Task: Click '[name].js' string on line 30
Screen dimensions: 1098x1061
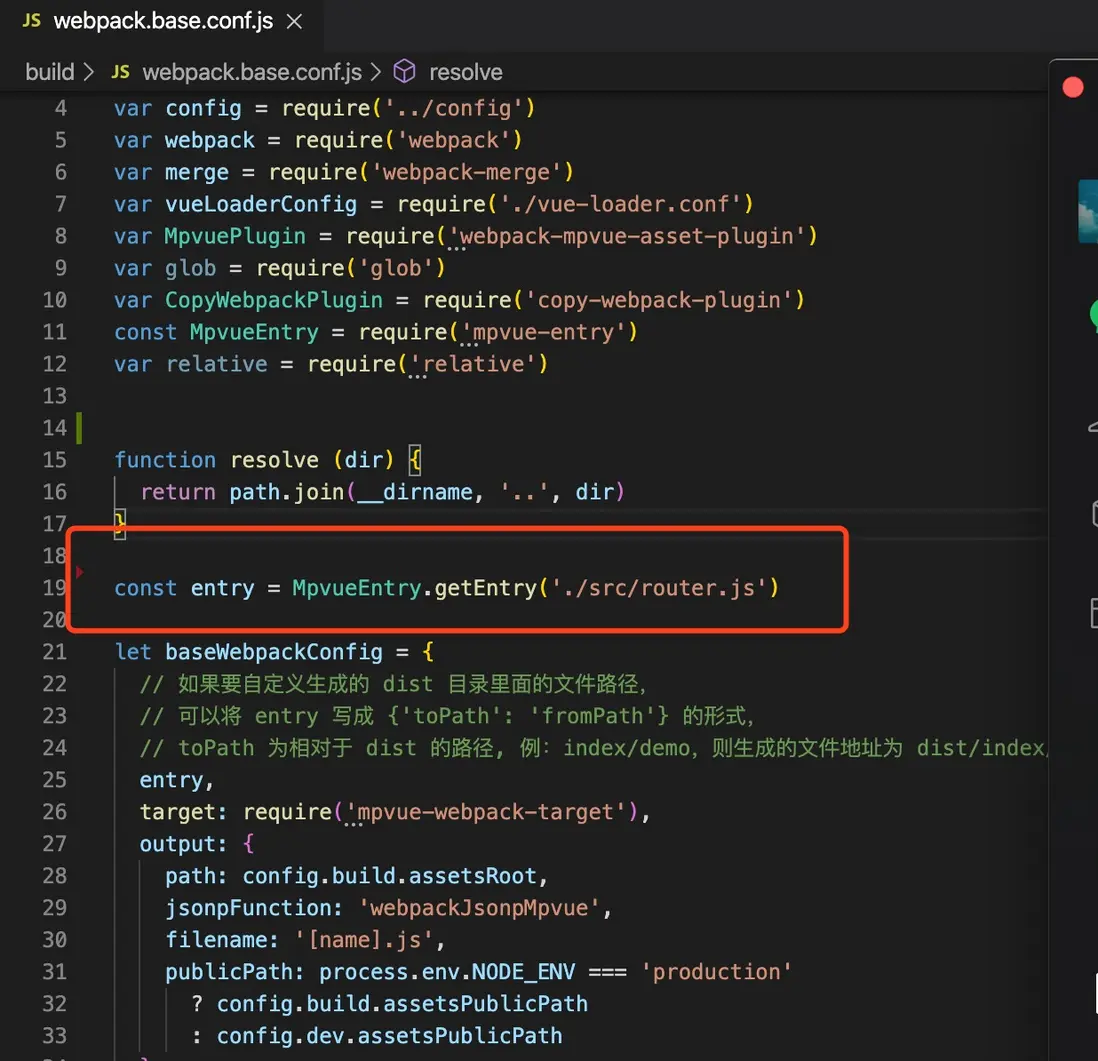Action: [364, 940]
